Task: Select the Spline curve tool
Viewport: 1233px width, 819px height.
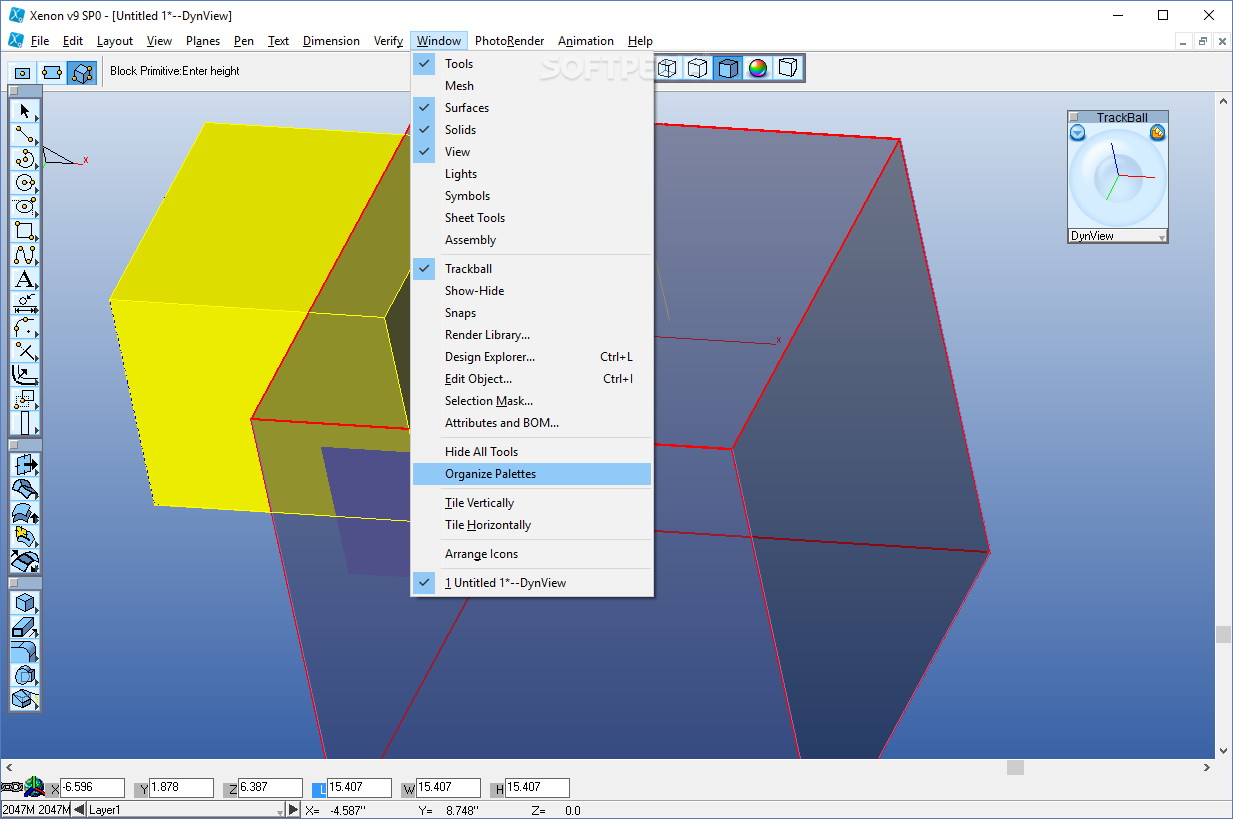Action: pyautogui.click(x=25, y=255)
